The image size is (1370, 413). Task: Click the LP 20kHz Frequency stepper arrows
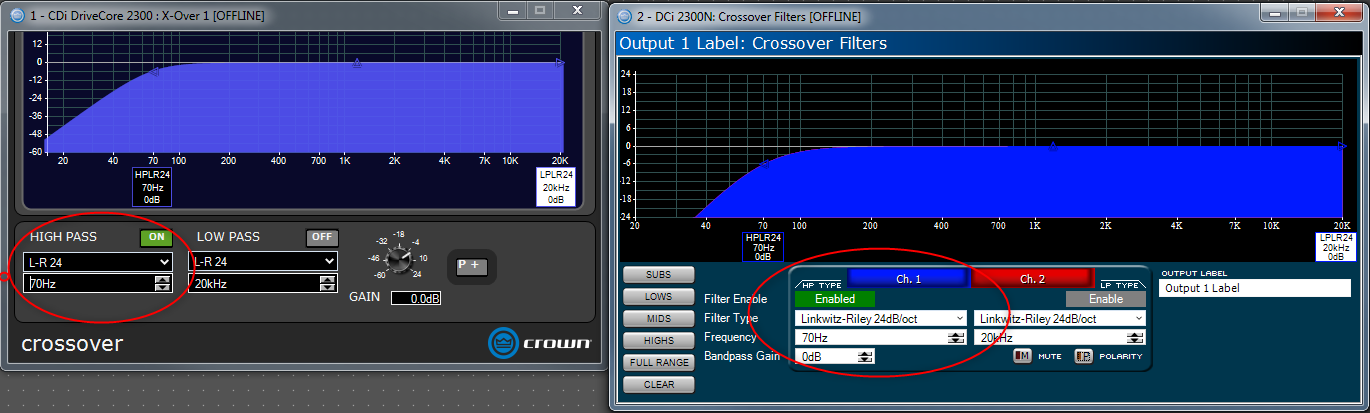coord(1137,337)
